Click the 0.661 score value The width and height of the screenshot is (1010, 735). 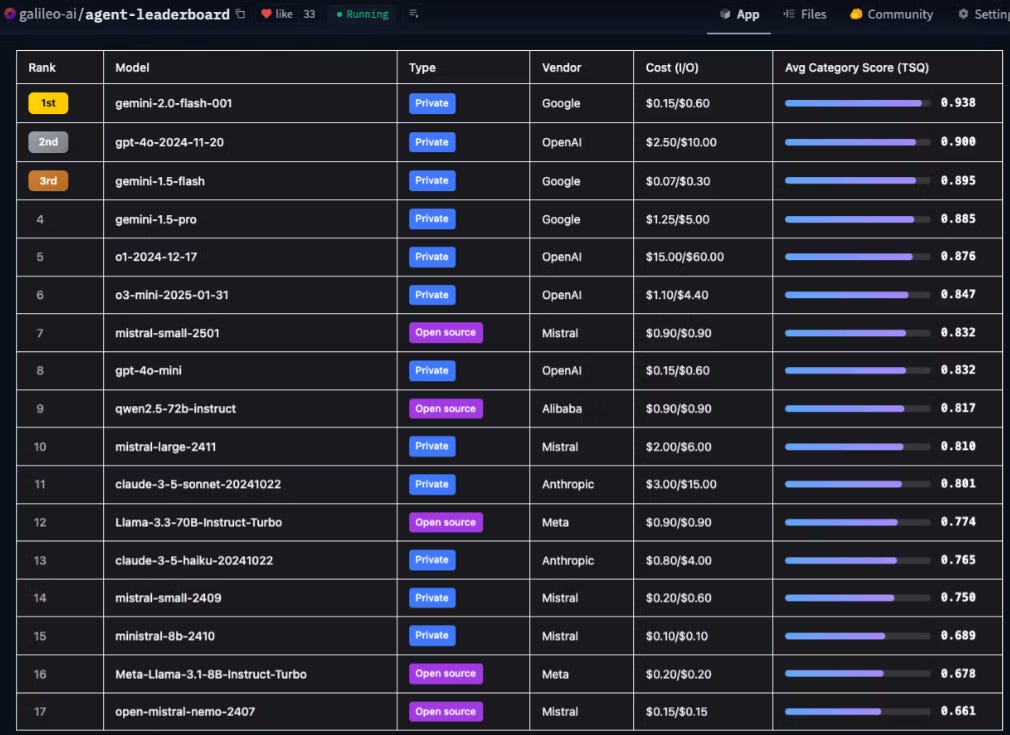click(x=958, y=711)
